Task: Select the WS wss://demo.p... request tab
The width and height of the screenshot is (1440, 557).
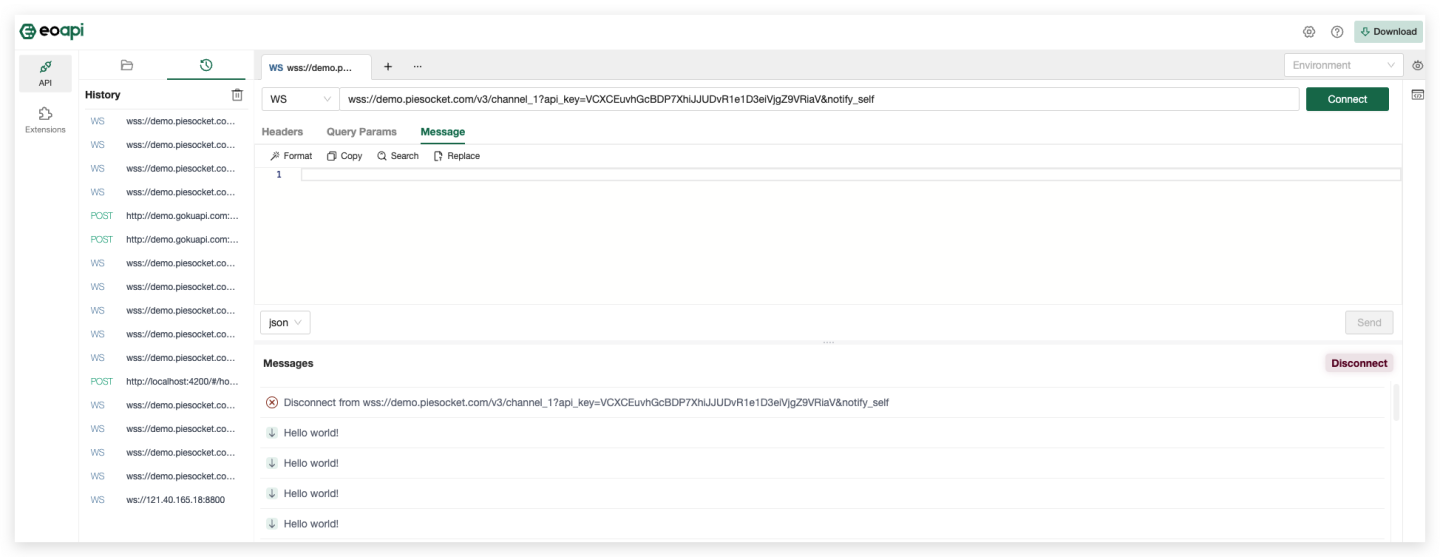Action: click(x=316, y=67)
